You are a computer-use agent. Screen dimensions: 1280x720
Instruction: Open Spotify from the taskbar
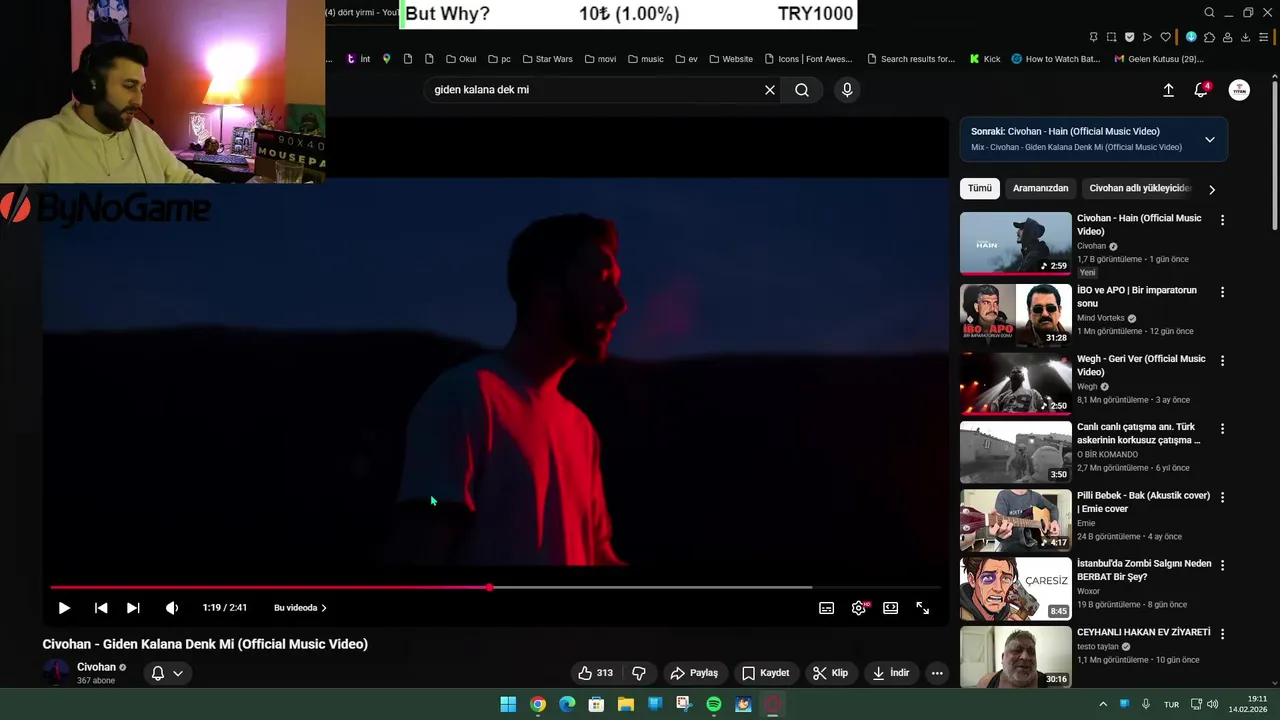(x=714, y=704)
